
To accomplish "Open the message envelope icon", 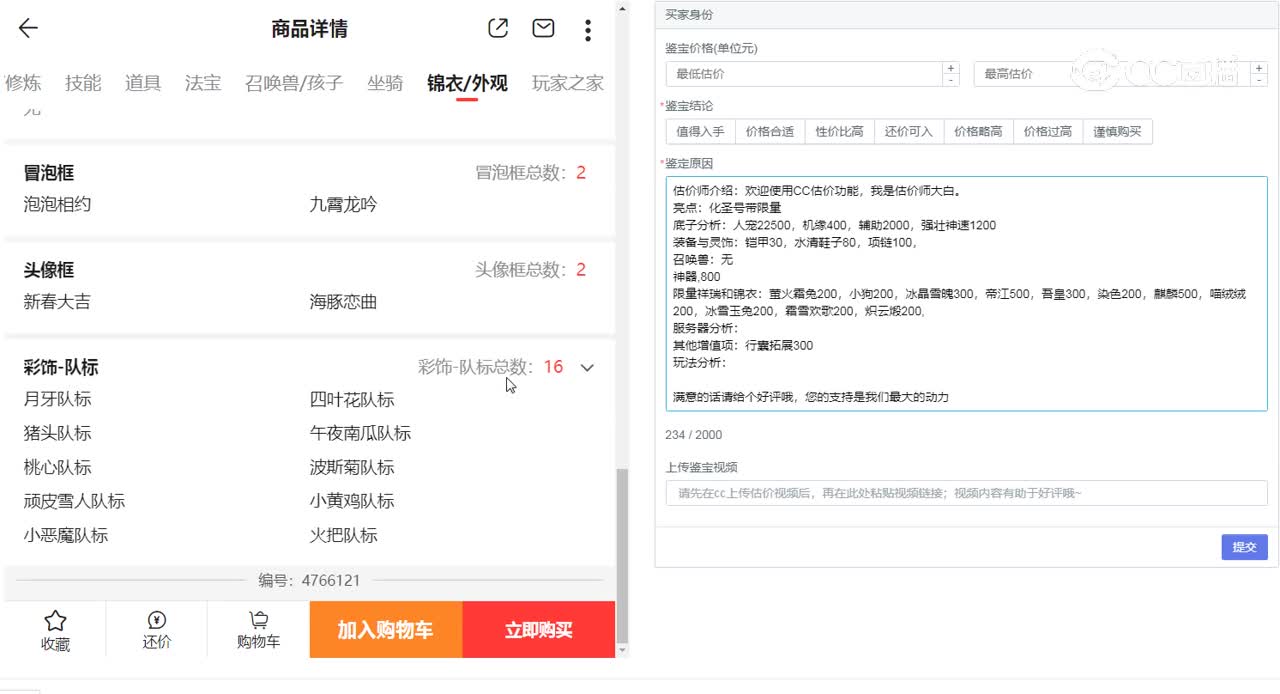I will 542,28.
